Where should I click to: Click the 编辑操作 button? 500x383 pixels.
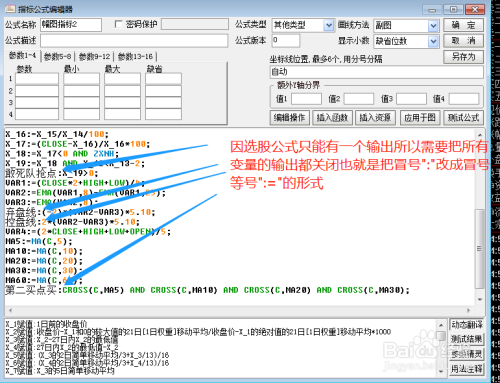pos(289,118)
